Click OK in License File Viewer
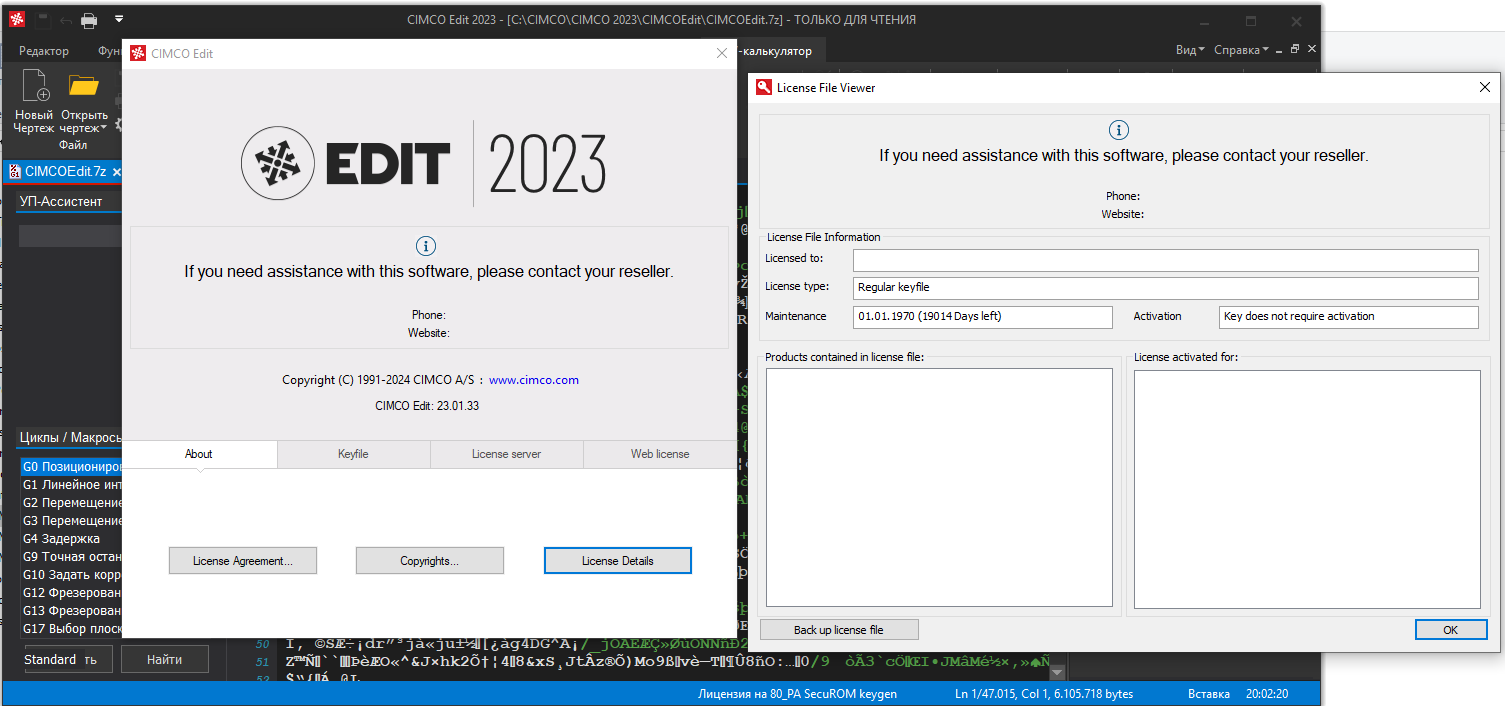Image resolution: width=1505 pixels, height=706 pixels. click(x=1450, y=630)
